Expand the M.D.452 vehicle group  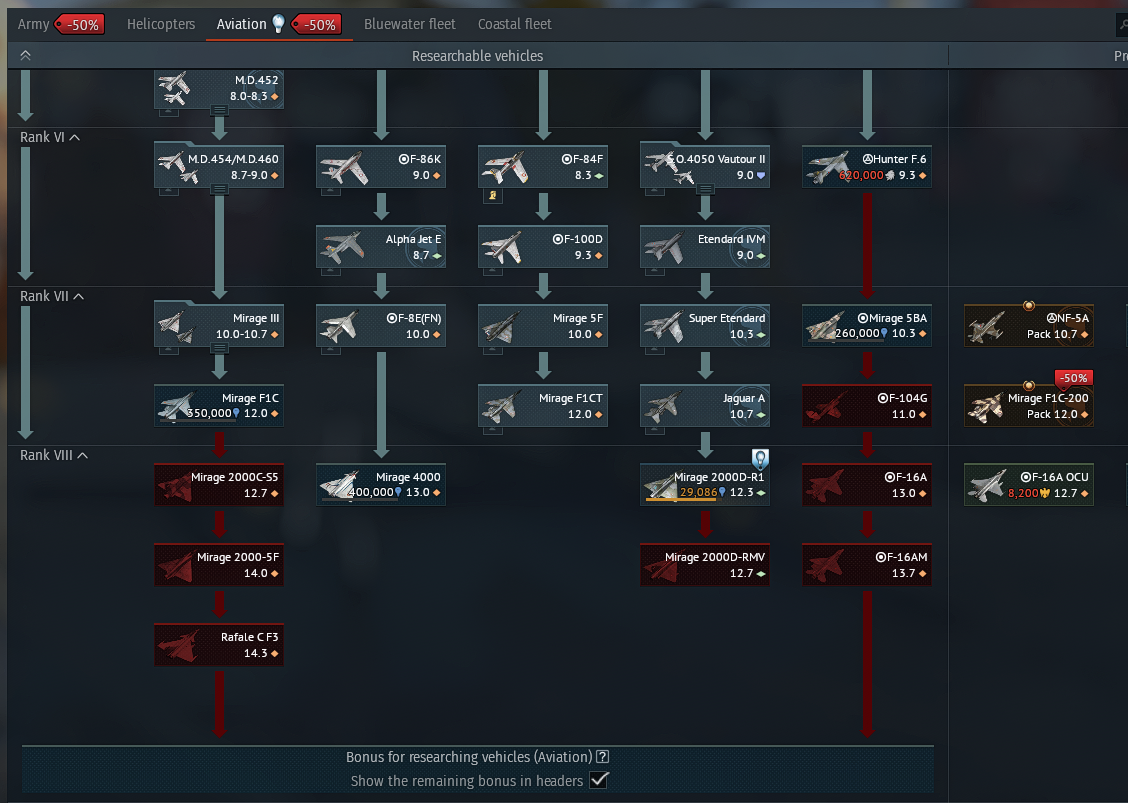(x=219, y=110)
